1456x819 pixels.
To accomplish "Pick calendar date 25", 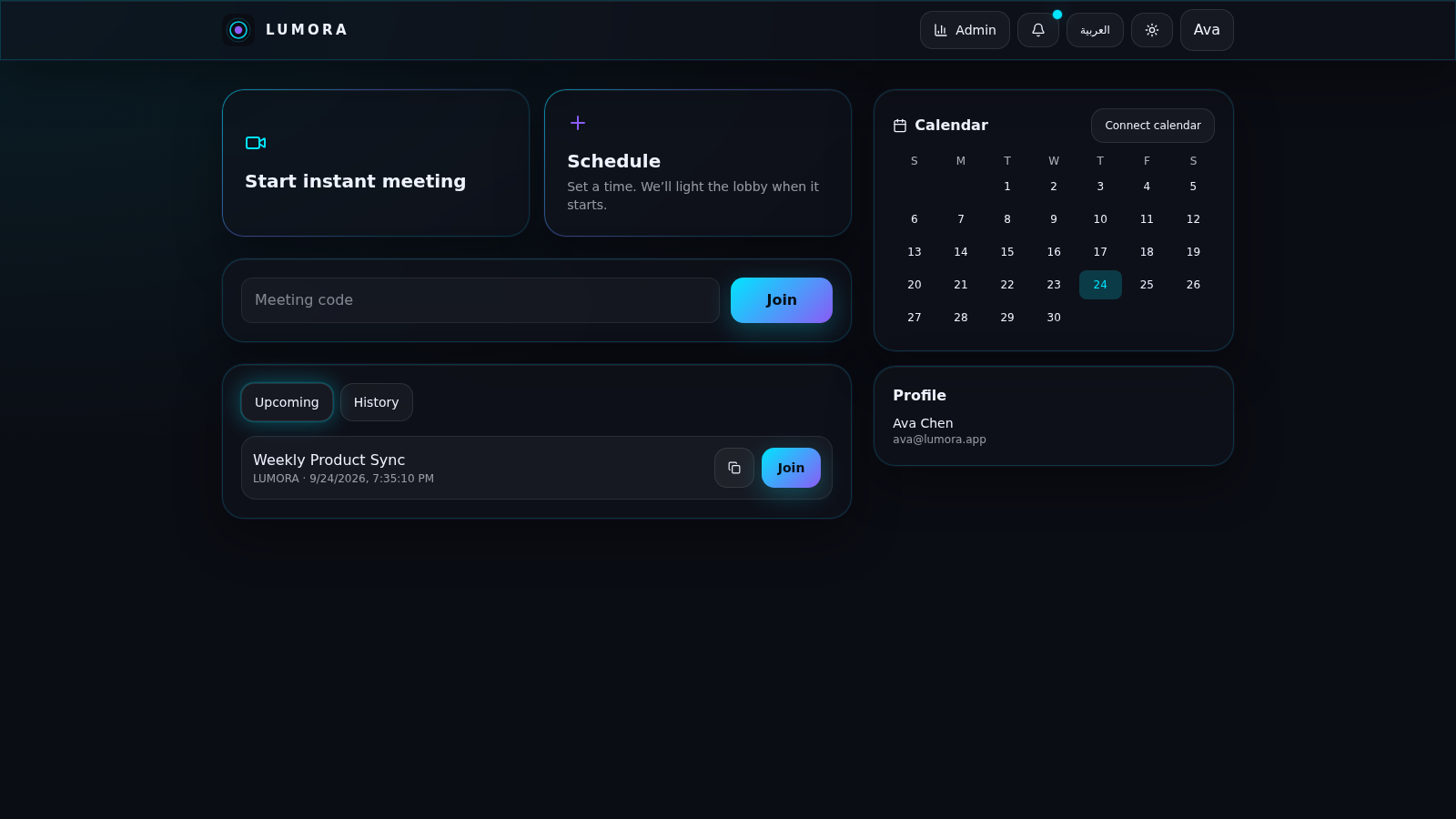I will (1147, 285).
